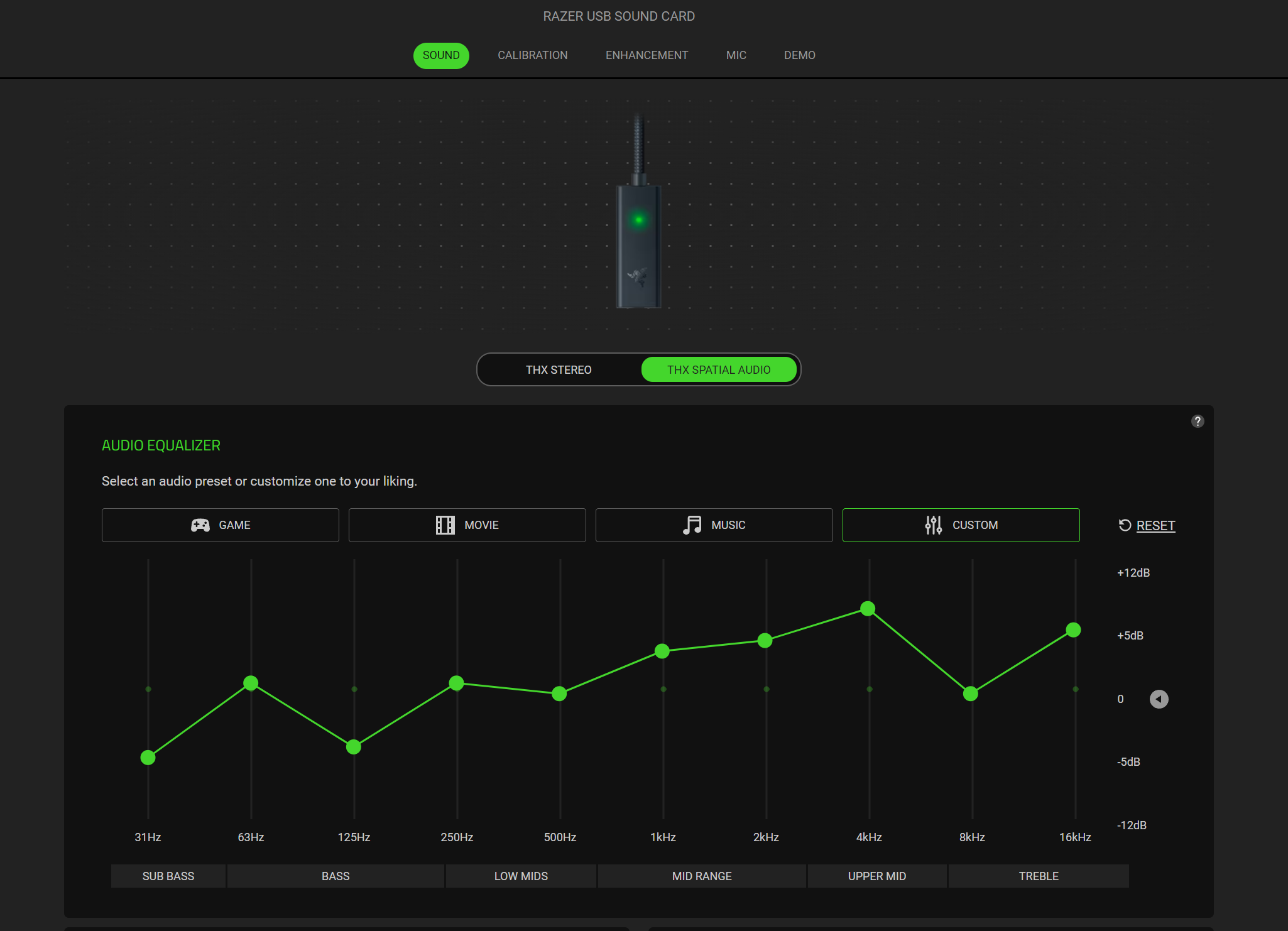Image resolution: width=1288 pixels, height=931 pixels.
Task: Click the 16kHz equalizer slider handle
Action: (x=1074, y=629)
